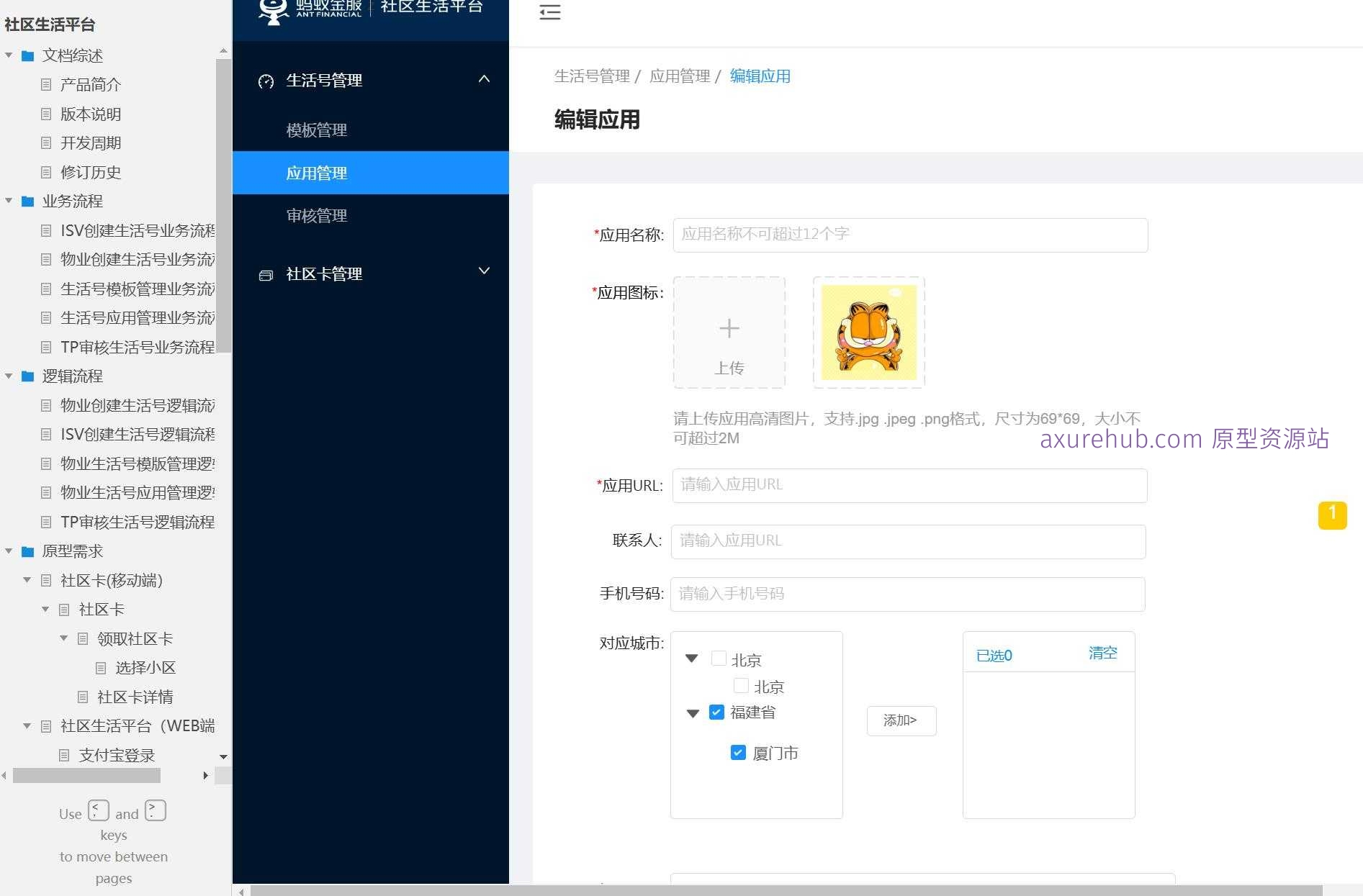The width and height of the screenshot is (1363, 896).
Task: Collapse the 北京 tree node triangle
Action: [x=692, y=658]
